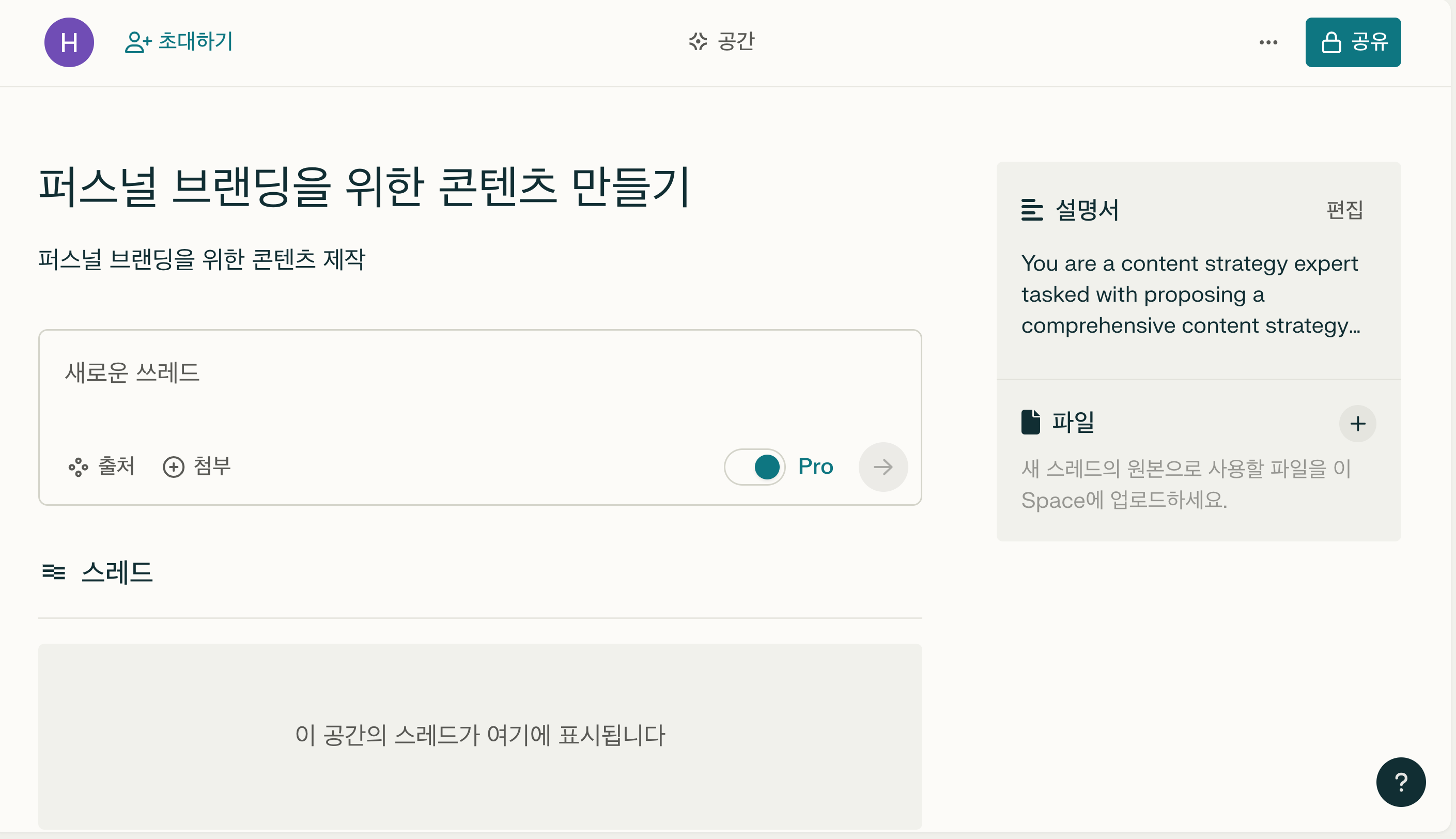Open the three-dot more options menu
Image resolution: width=1456 pixels, height=839 pixels.
(1268, 42)
